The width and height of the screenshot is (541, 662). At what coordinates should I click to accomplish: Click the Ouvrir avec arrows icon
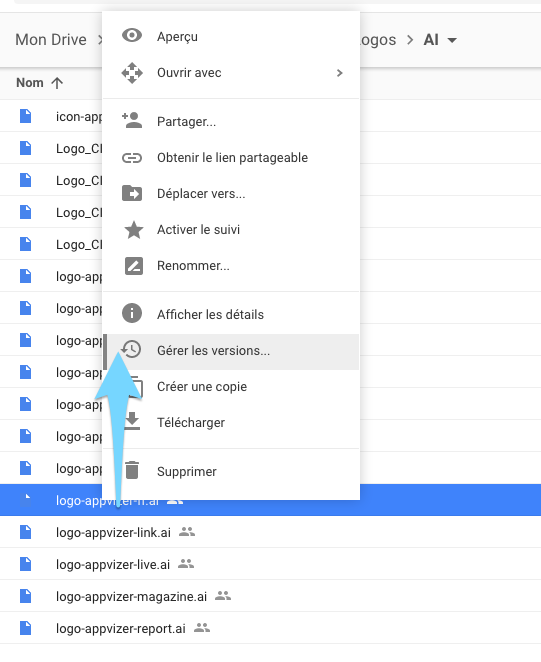[132, 73]
